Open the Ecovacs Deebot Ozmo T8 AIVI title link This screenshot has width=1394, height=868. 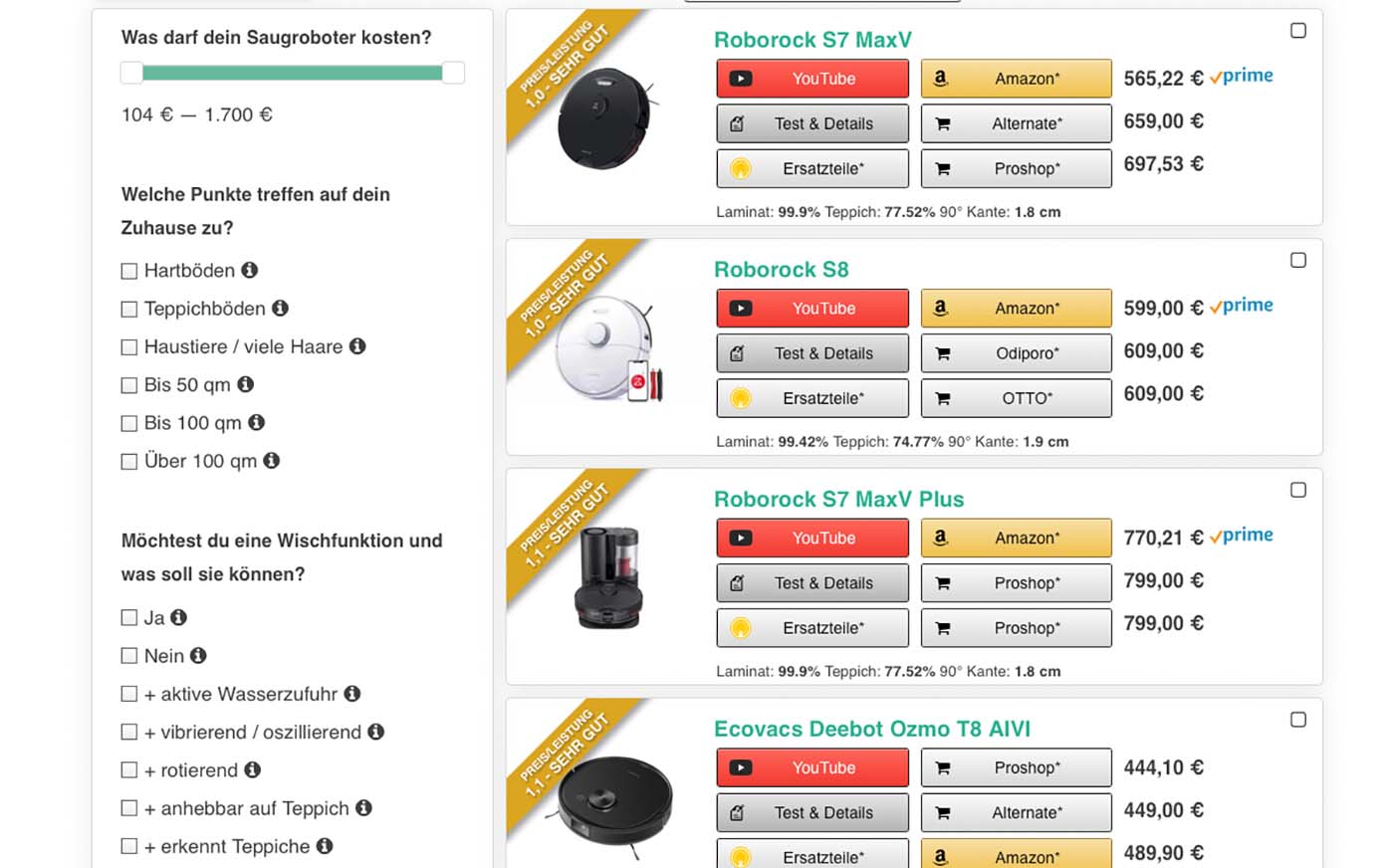(x=872, y=729)
